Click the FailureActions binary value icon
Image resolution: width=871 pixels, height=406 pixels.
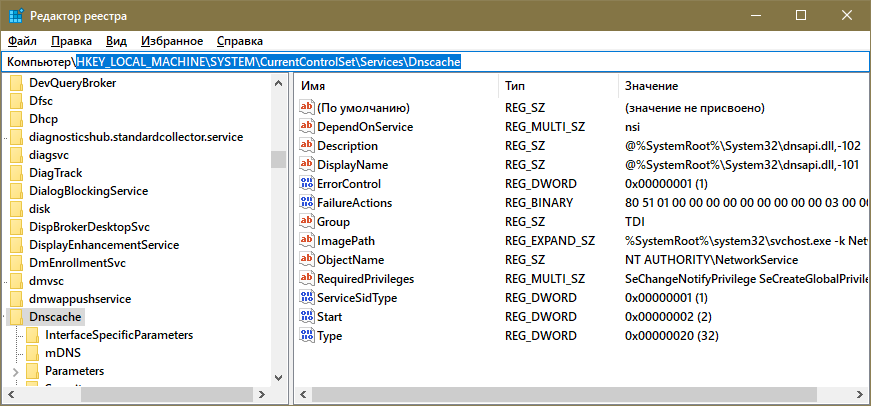point(307,203)
